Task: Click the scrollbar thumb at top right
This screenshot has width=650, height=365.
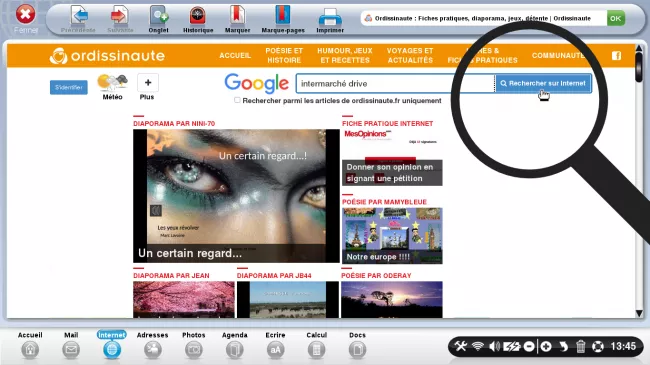Action: [x=639, y=66]
